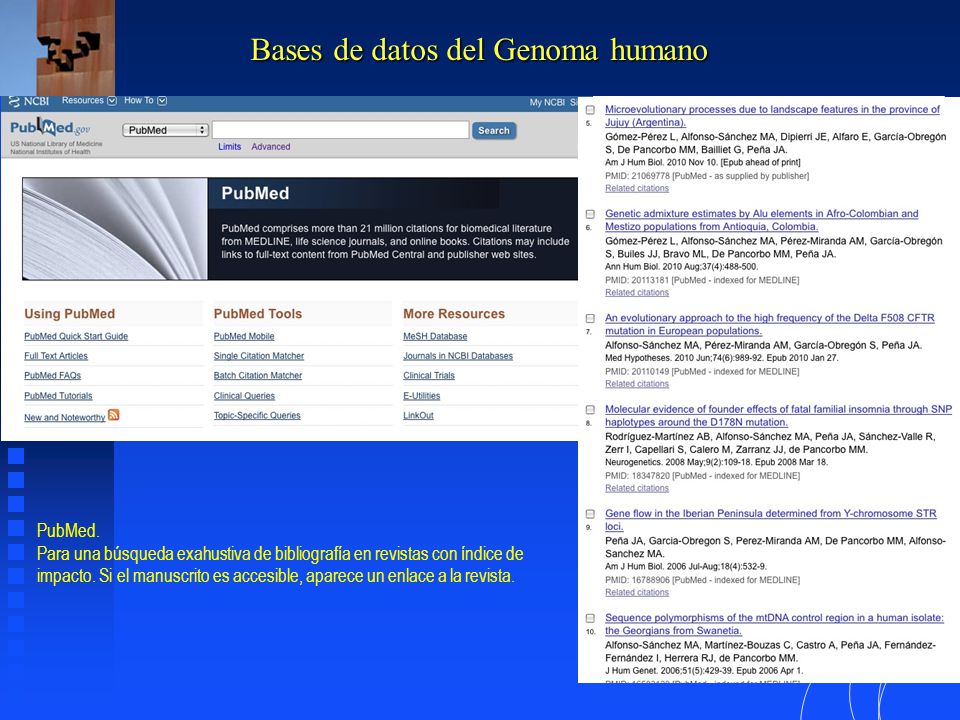Viewport: 960px width, 720px height.
Task: Open the Advanced search link
Action: coord(271,147)
